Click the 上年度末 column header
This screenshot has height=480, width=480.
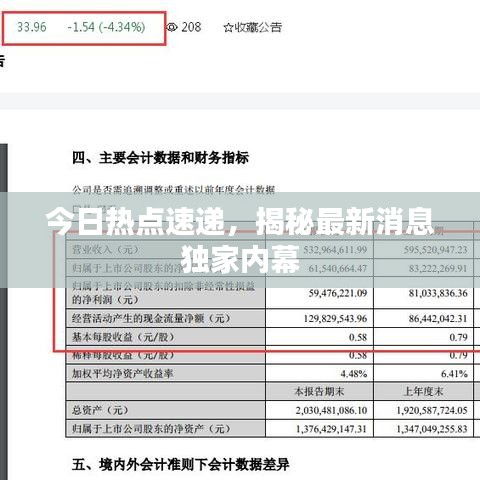coord(423,391)
